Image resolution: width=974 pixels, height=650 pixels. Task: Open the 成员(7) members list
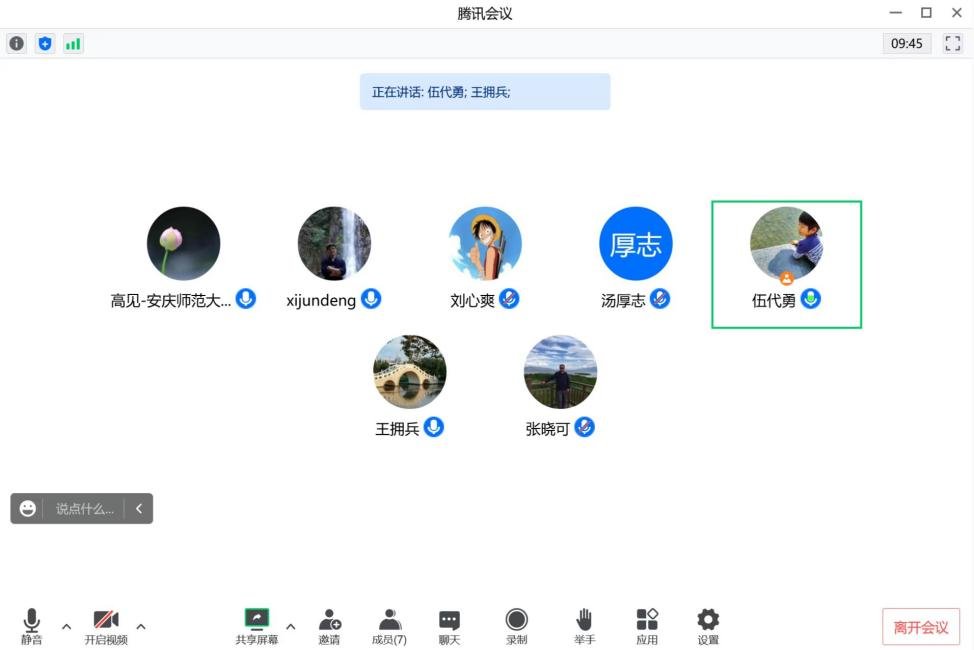point(389,620)
